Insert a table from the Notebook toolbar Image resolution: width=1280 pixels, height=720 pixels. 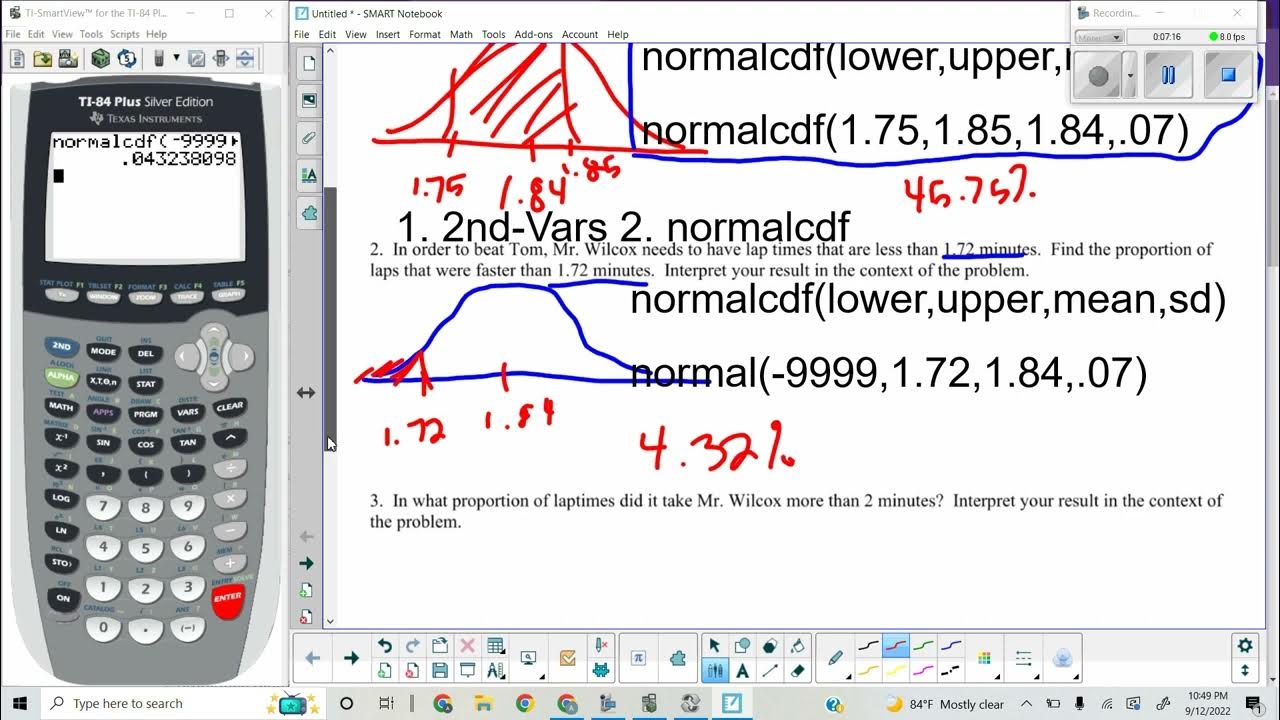(495, 646)
